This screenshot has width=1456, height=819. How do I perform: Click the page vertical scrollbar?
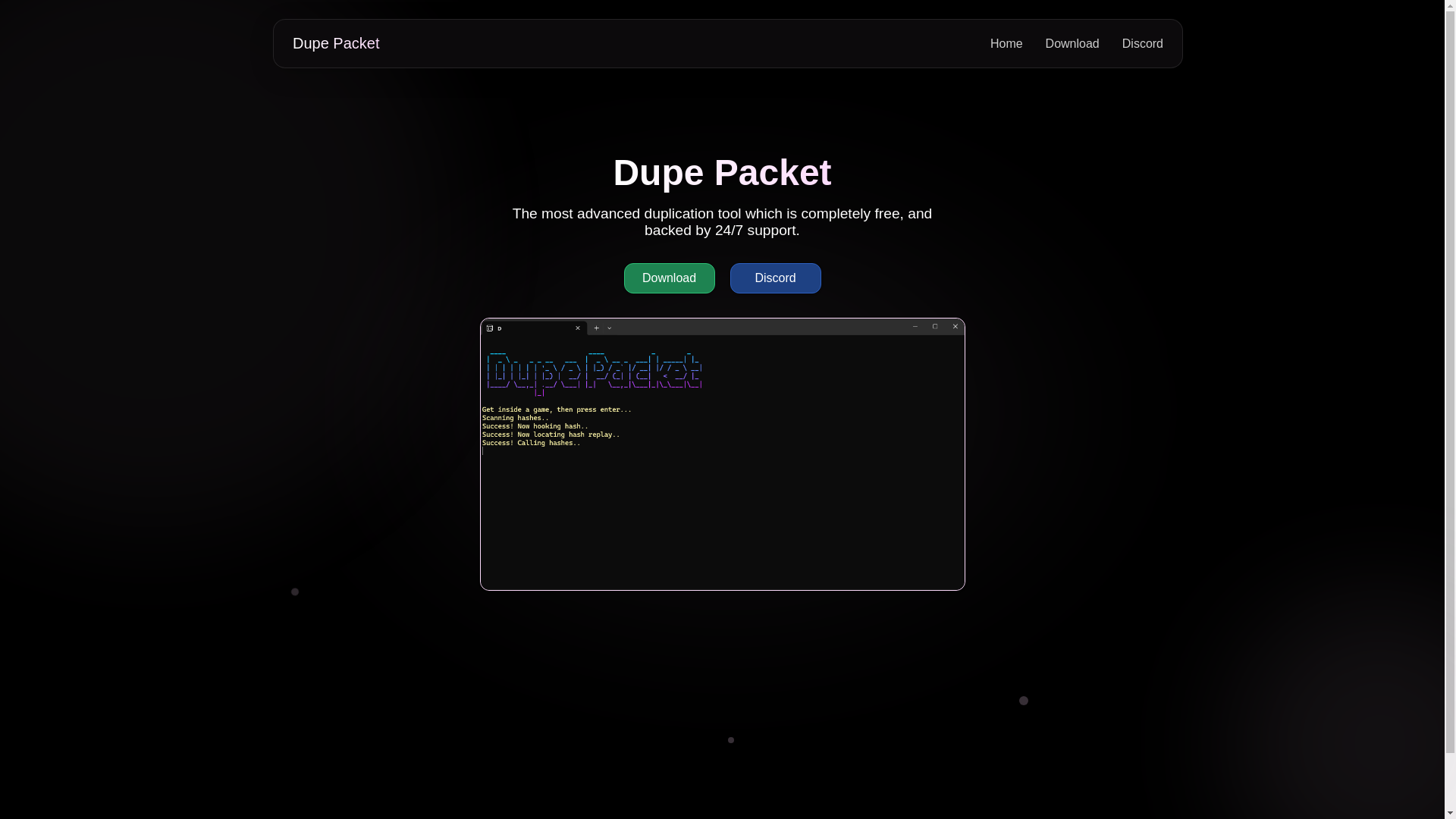1450,409
